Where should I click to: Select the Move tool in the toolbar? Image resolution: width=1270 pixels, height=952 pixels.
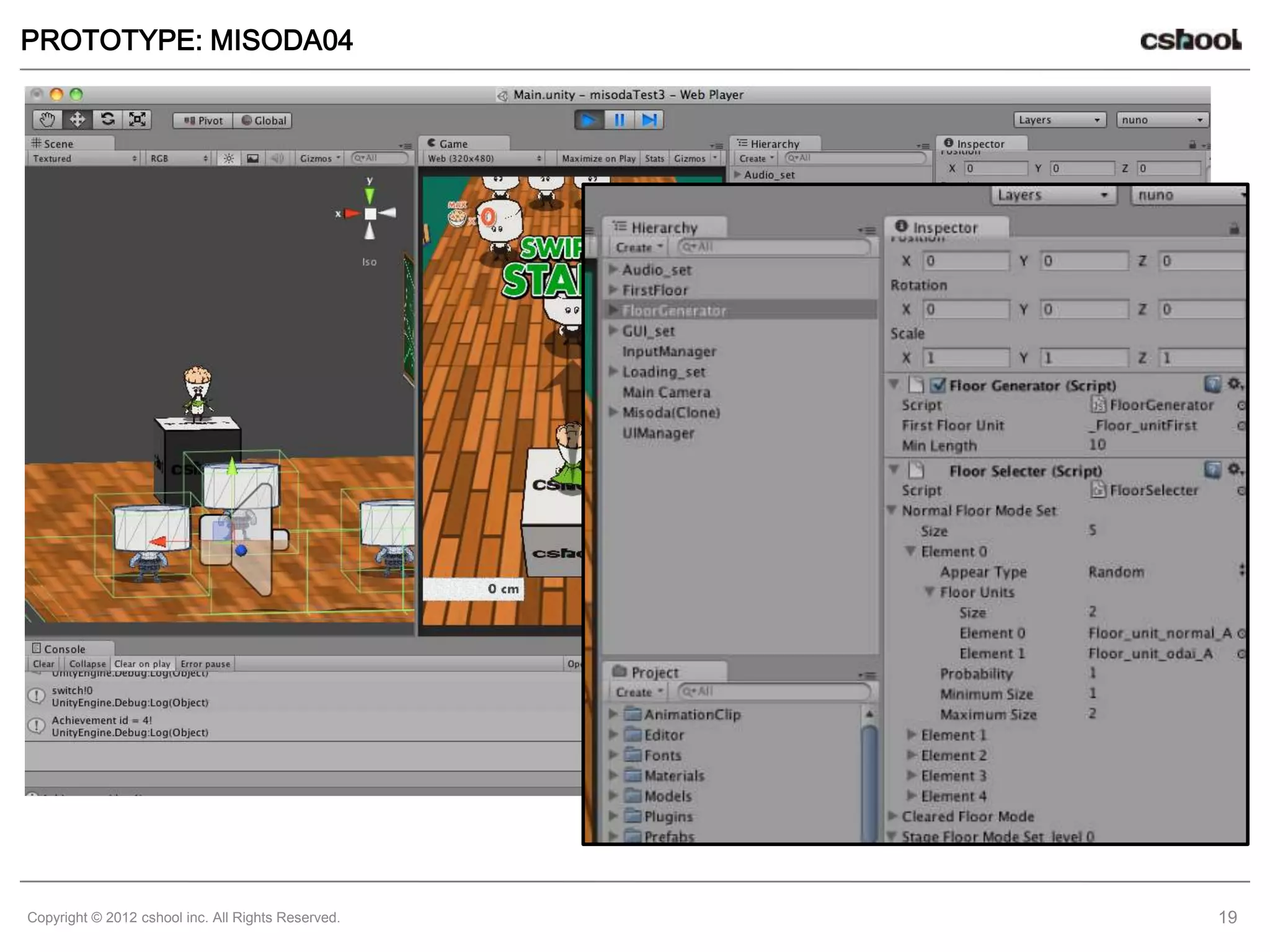[77, 120]
